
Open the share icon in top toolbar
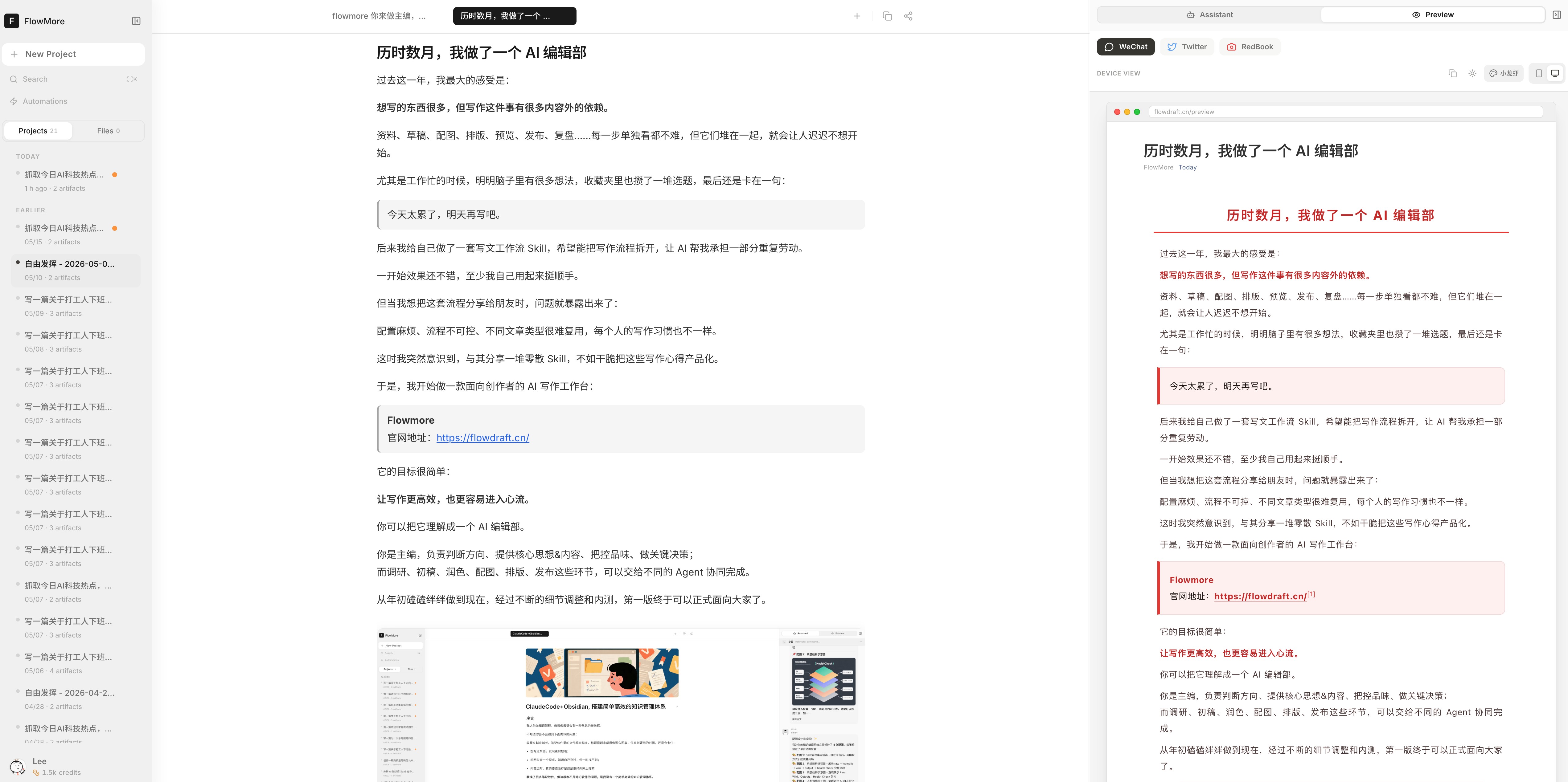[908, 16]
